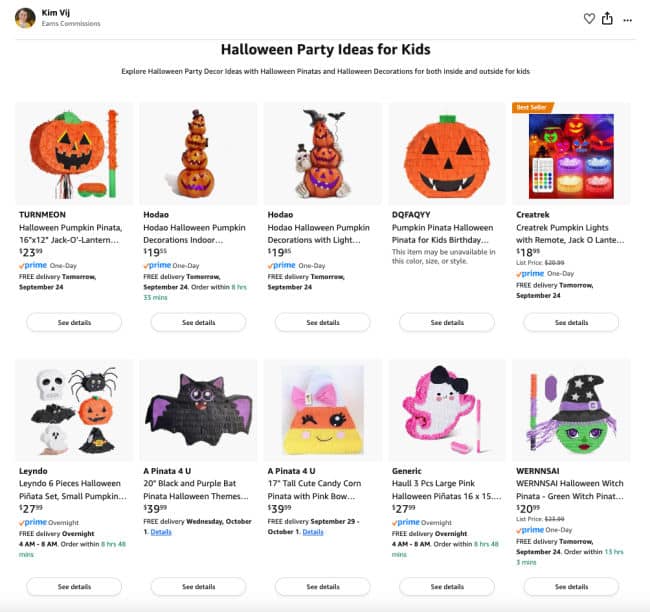Open green witch pinata image
Image resolution: width=650 pixels, height=612 pixels.
click(571, 410)
